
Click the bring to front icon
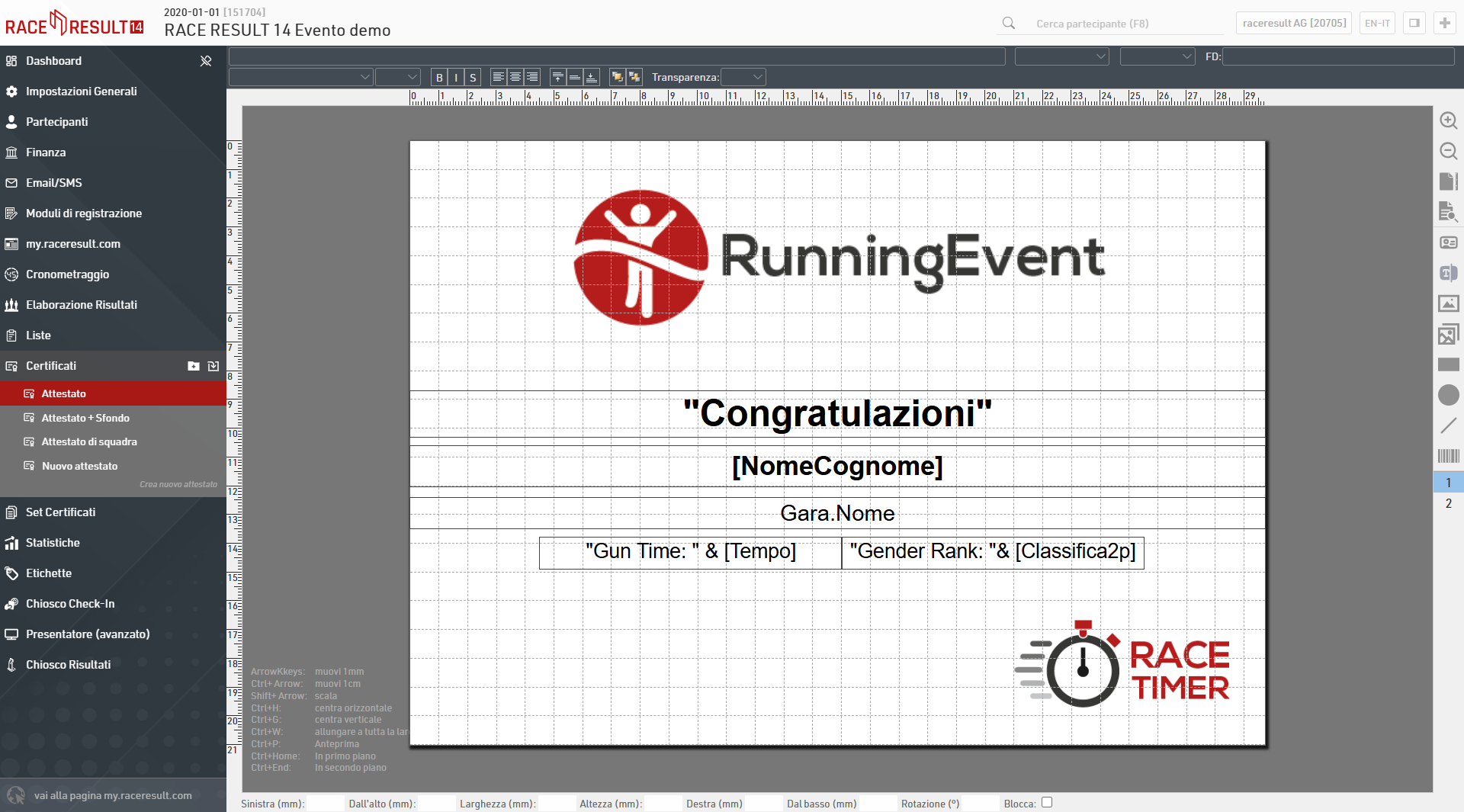618,77
